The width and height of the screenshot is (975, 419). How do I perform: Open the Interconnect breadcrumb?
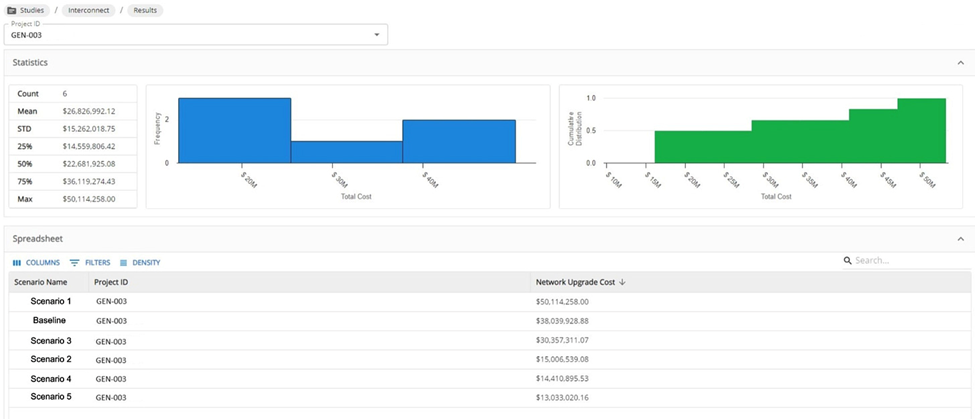point(88,11)
